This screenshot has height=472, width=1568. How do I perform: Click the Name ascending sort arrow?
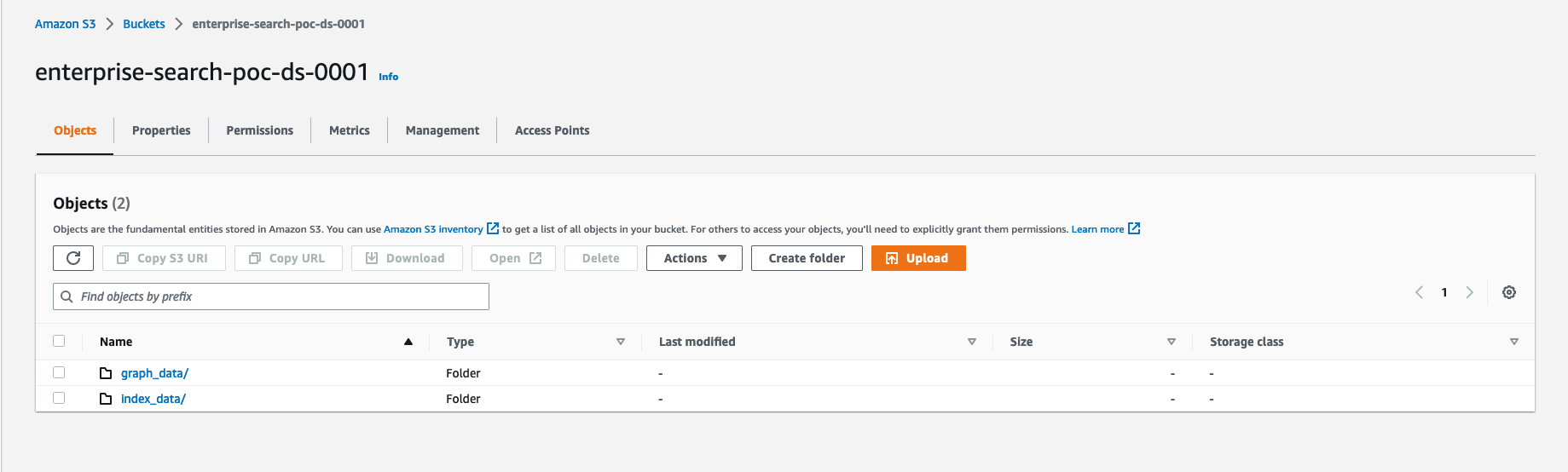(408, 342)
